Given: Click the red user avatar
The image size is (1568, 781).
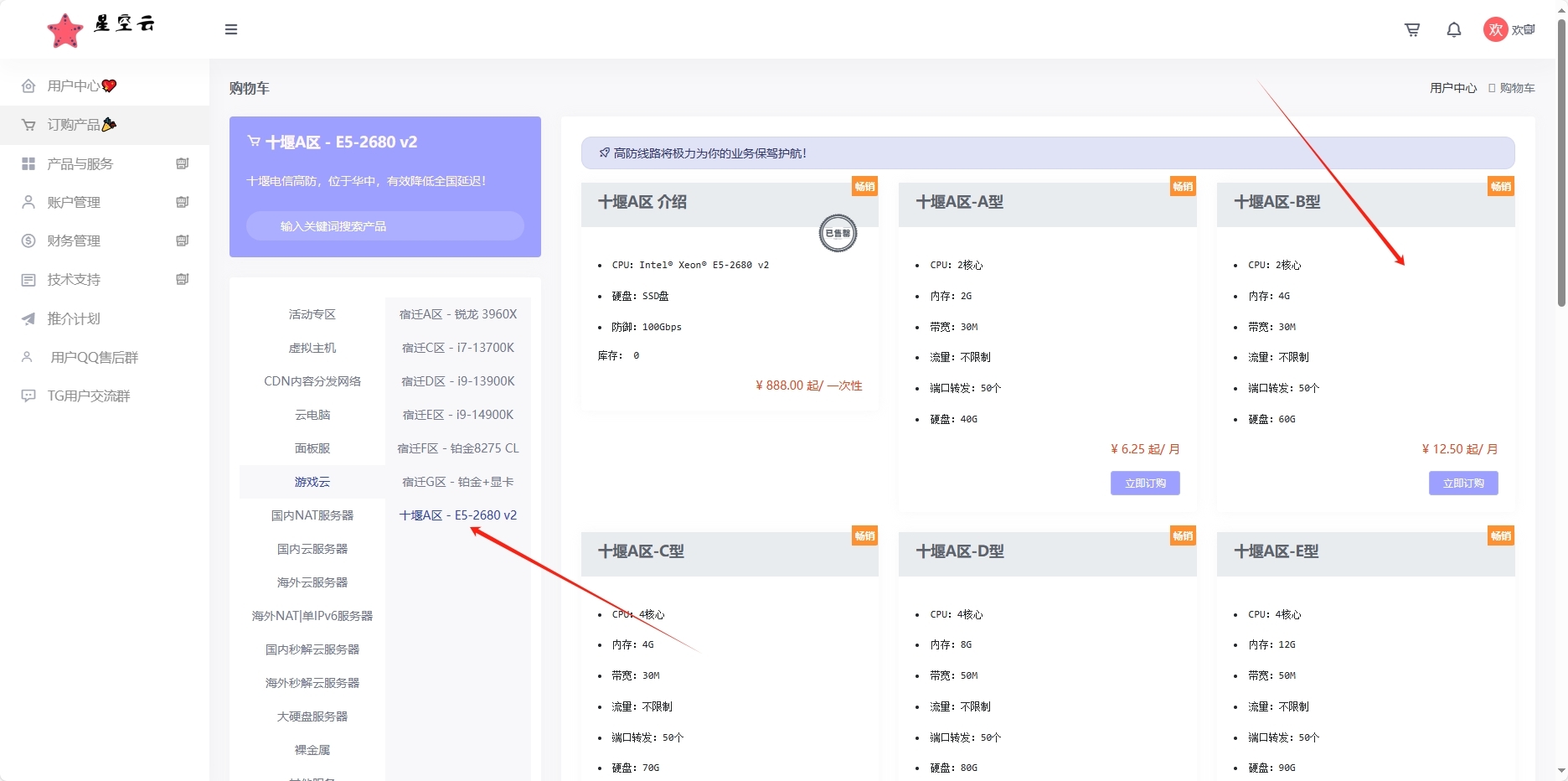Looking at the screenshot, I should click(1495, 29).
